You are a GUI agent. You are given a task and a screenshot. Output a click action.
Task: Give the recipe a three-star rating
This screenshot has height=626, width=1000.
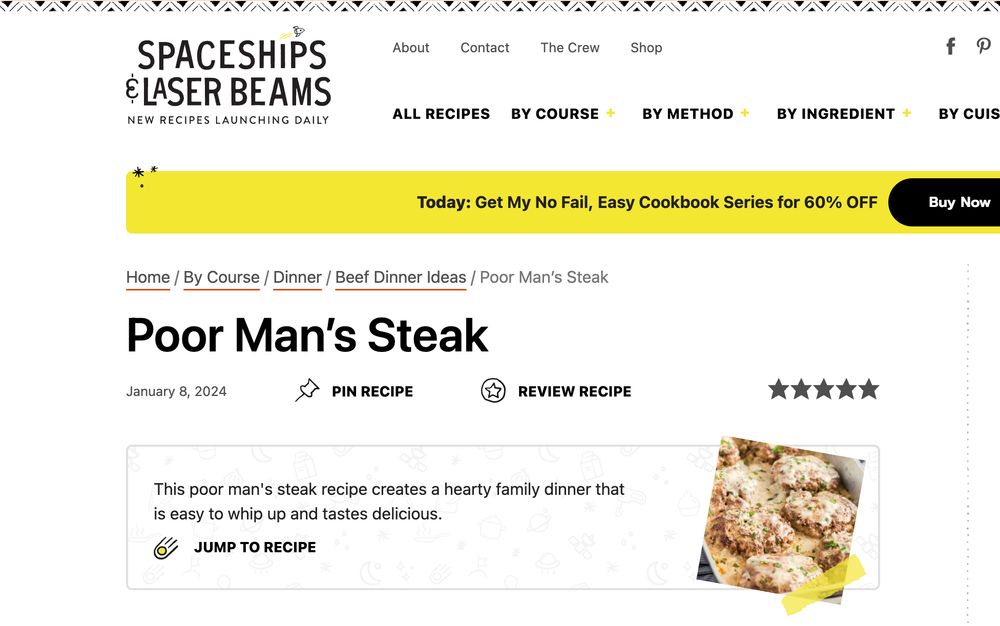coord(823,389)
